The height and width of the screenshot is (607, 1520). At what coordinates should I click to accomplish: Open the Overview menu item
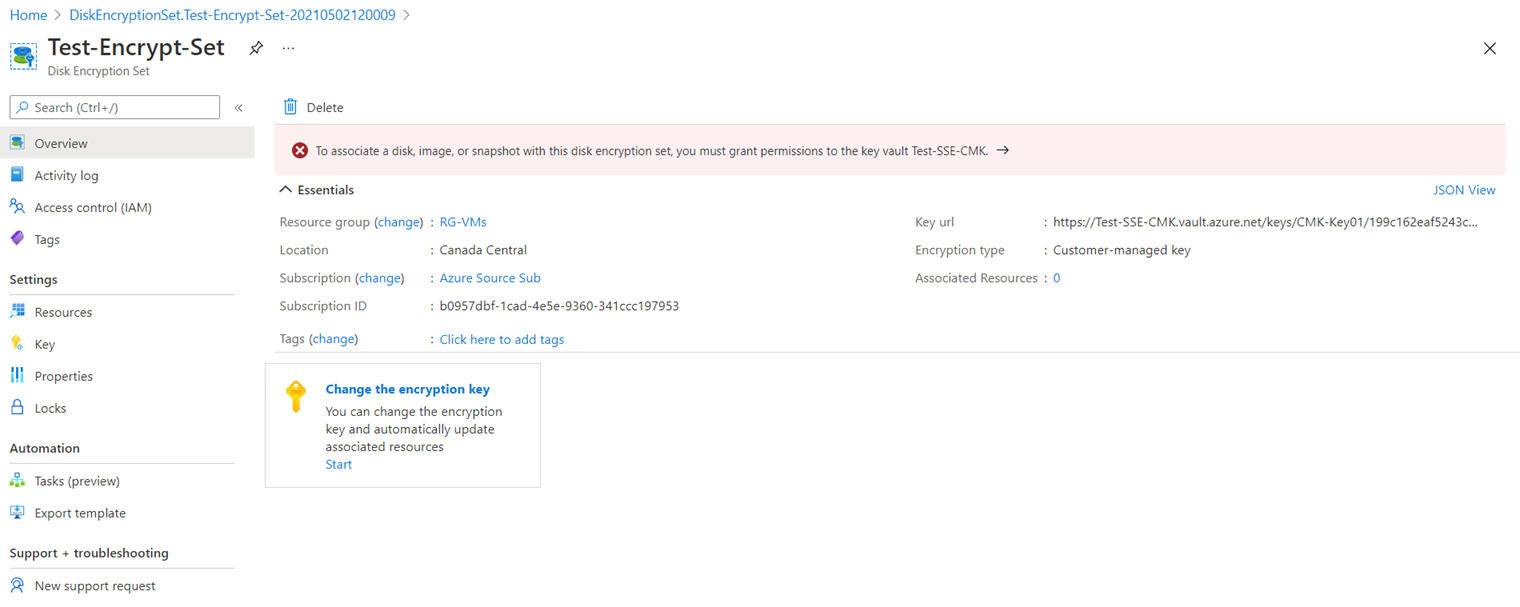tap(127, 143)
